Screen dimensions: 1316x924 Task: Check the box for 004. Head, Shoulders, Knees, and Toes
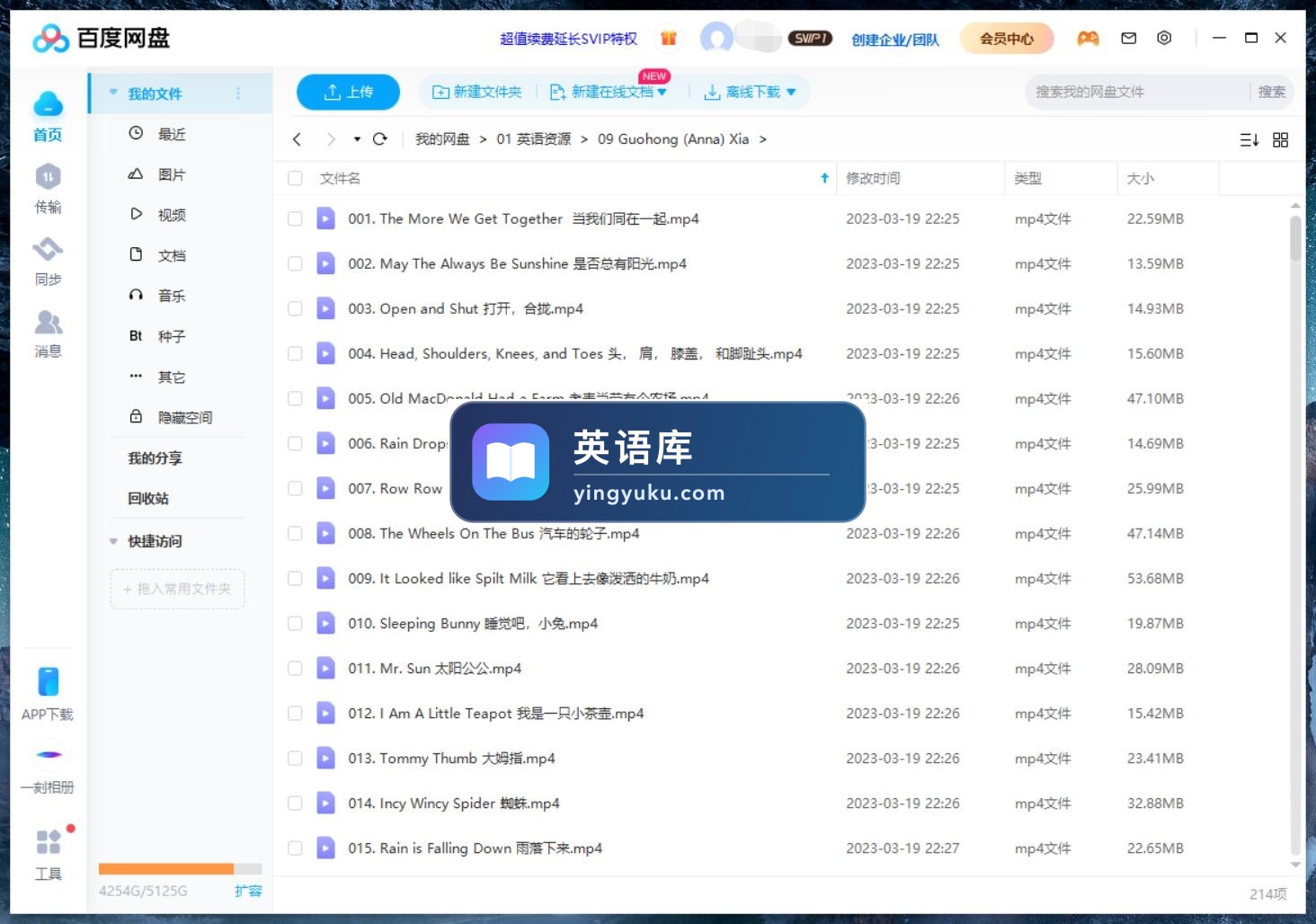(295, 353)
